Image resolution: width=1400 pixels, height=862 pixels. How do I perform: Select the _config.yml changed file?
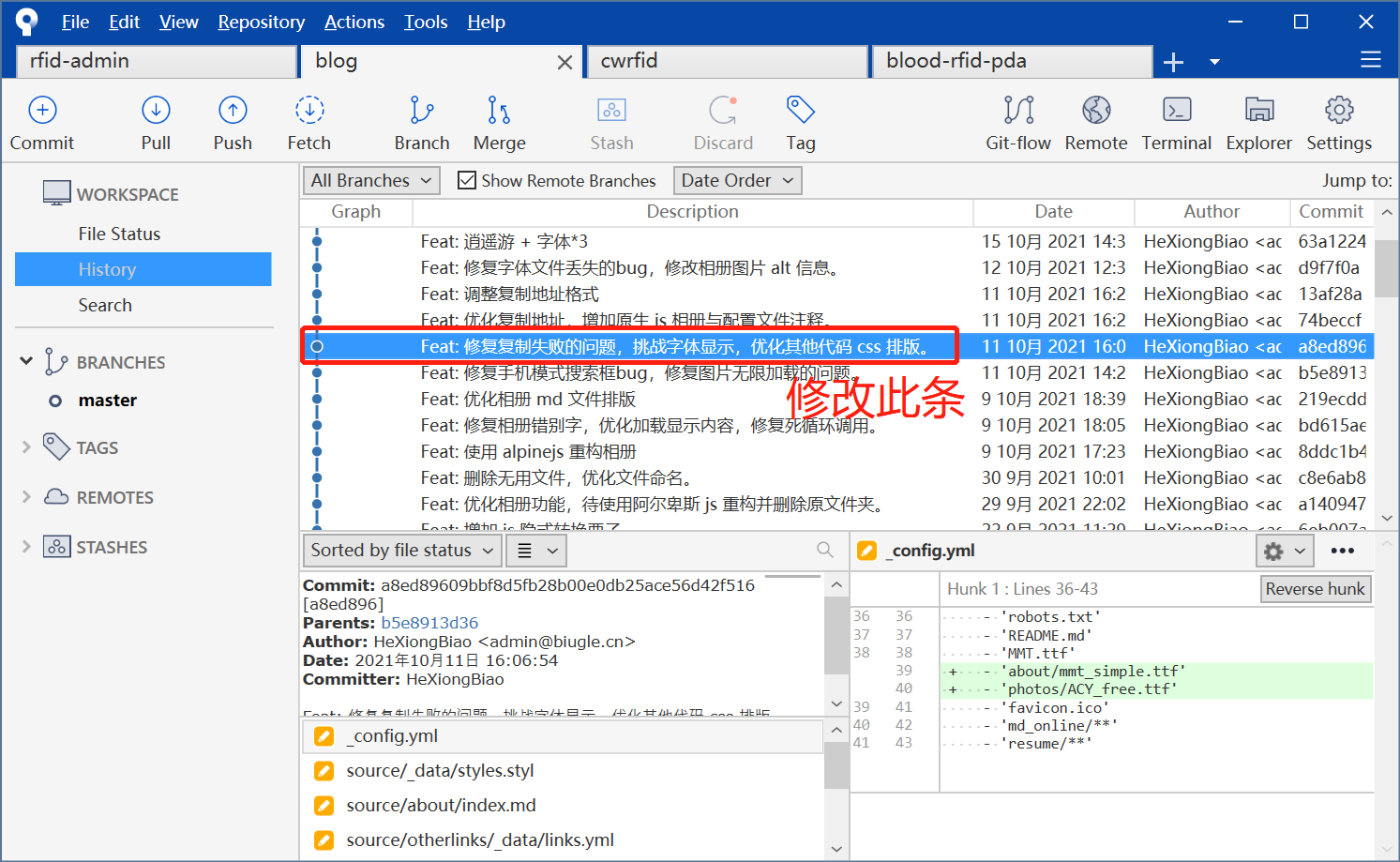coord(563,736)
